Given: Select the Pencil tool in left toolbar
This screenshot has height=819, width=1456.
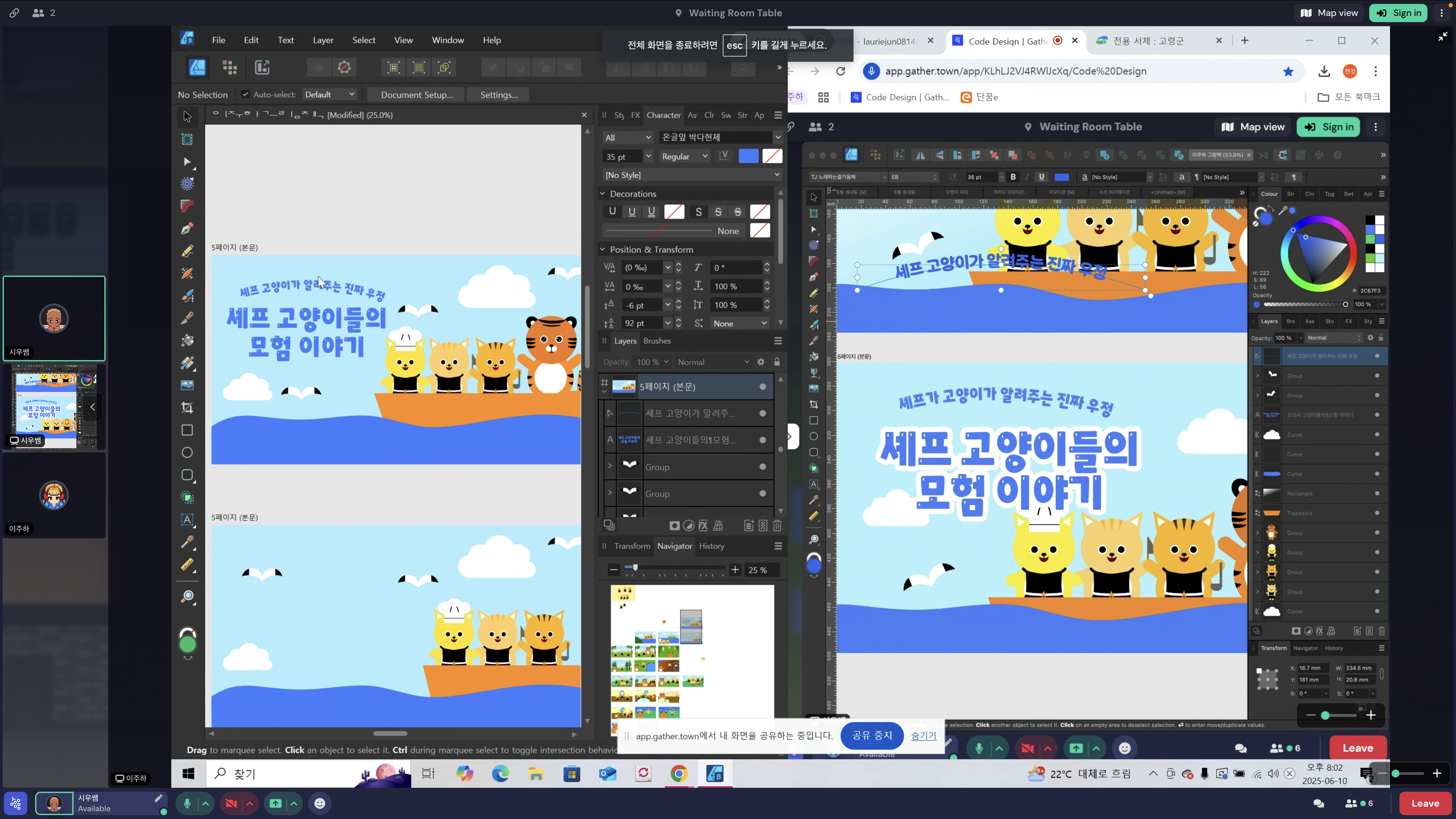Looking at the screenshot, I should (x=187, y=251).
